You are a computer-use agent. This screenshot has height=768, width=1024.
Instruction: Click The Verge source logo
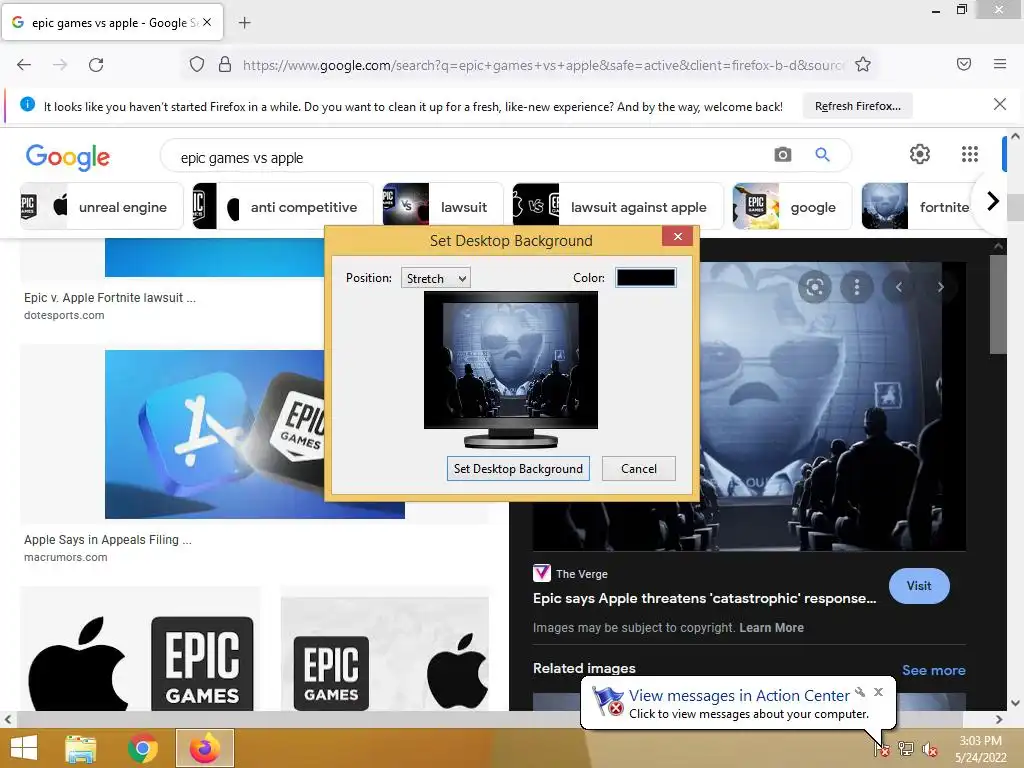[x=541, y=573]
